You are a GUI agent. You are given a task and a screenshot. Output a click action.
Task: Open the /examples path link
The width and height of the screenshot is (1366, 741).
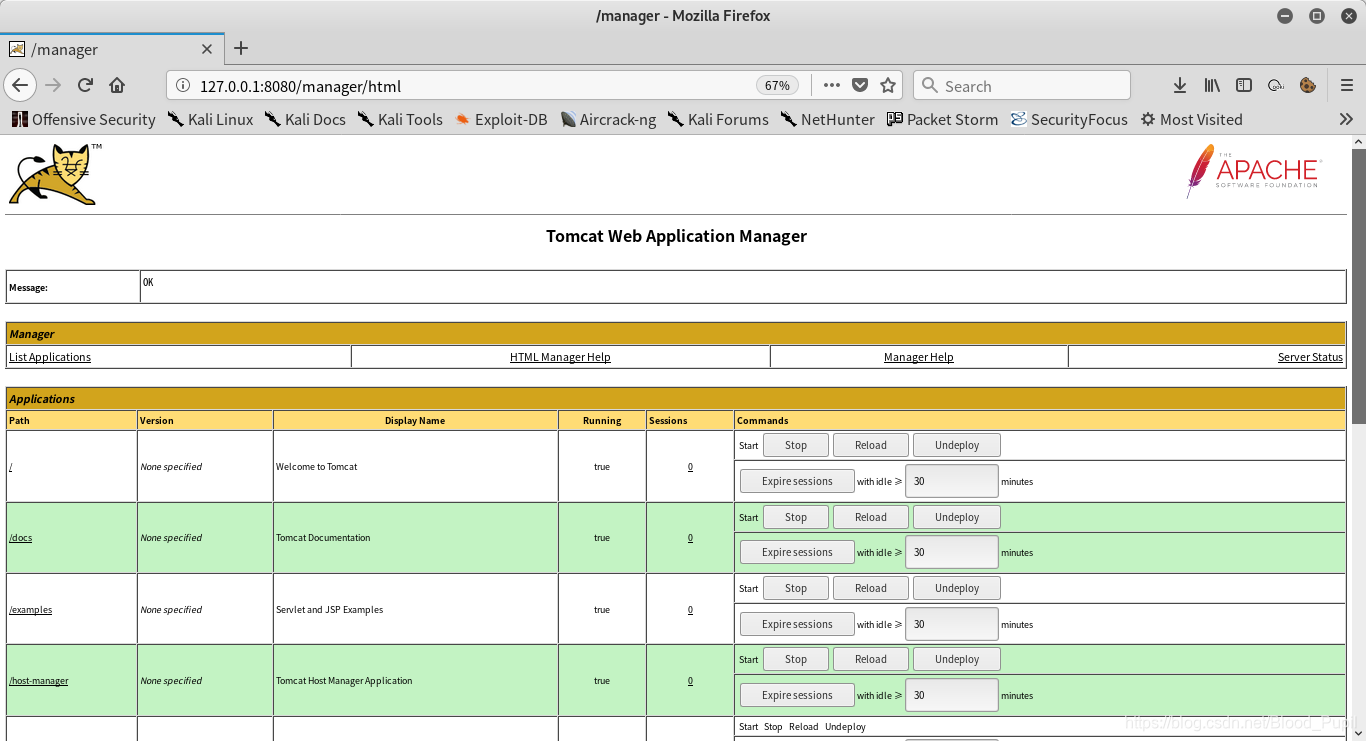pyautogui.click(x=30, y=610)
